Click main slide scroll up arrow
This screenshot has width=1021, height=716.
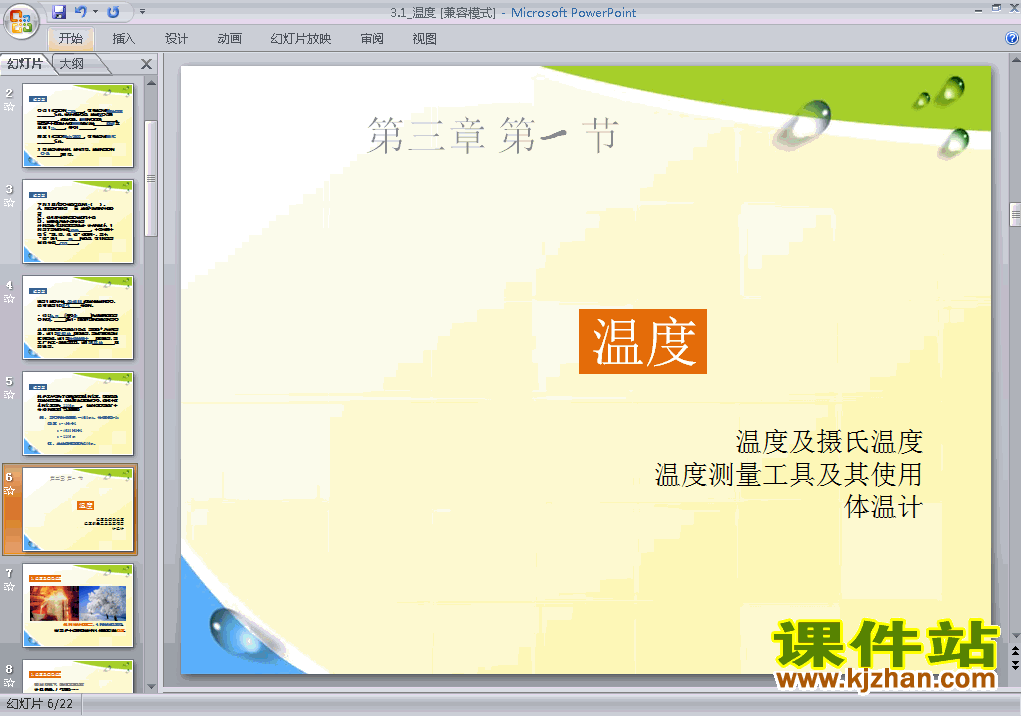pyautogui.click(x=1015, y=60)
